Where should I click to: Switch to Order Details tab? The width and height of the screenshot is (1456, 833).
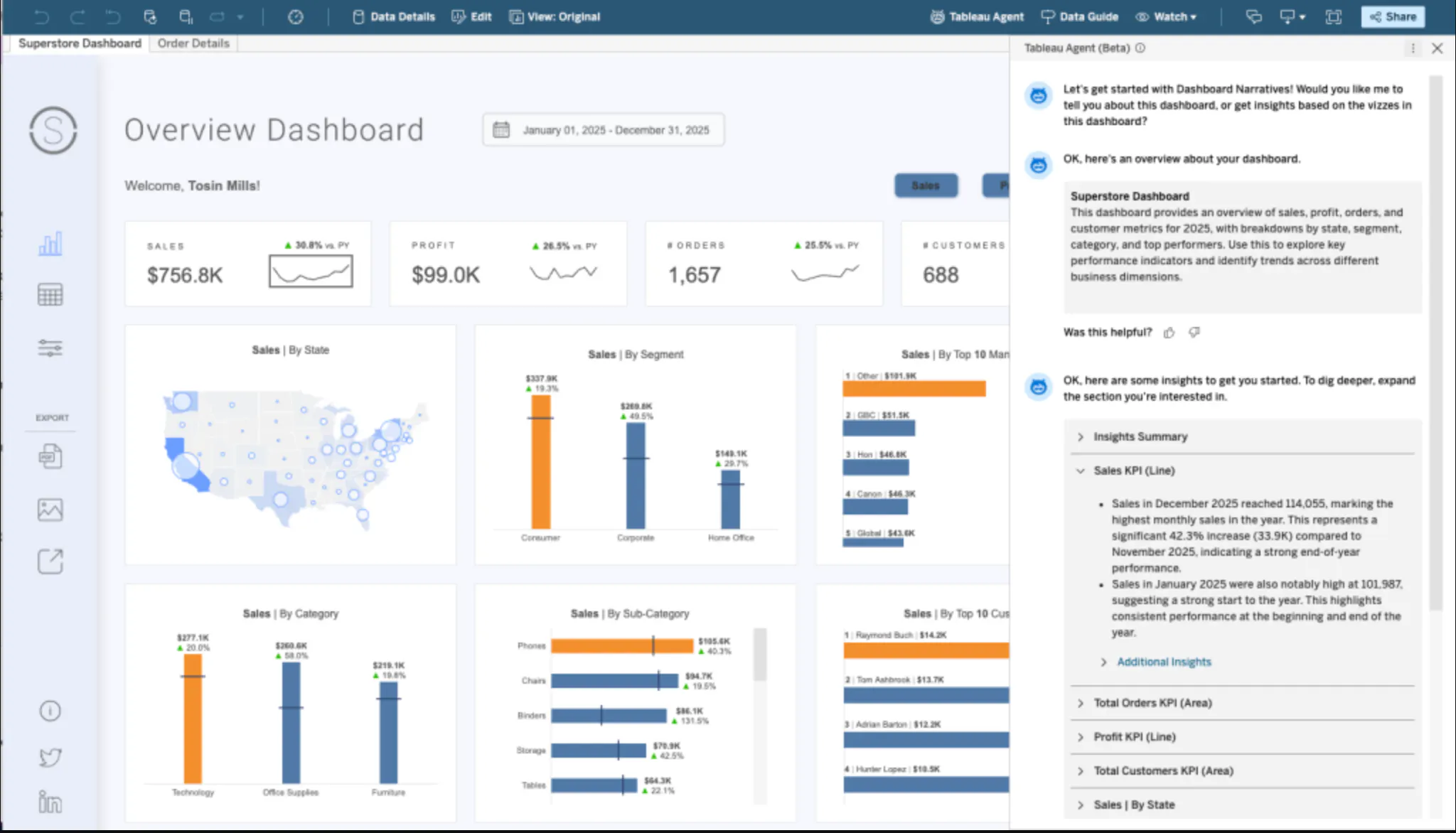coord(193,43)
